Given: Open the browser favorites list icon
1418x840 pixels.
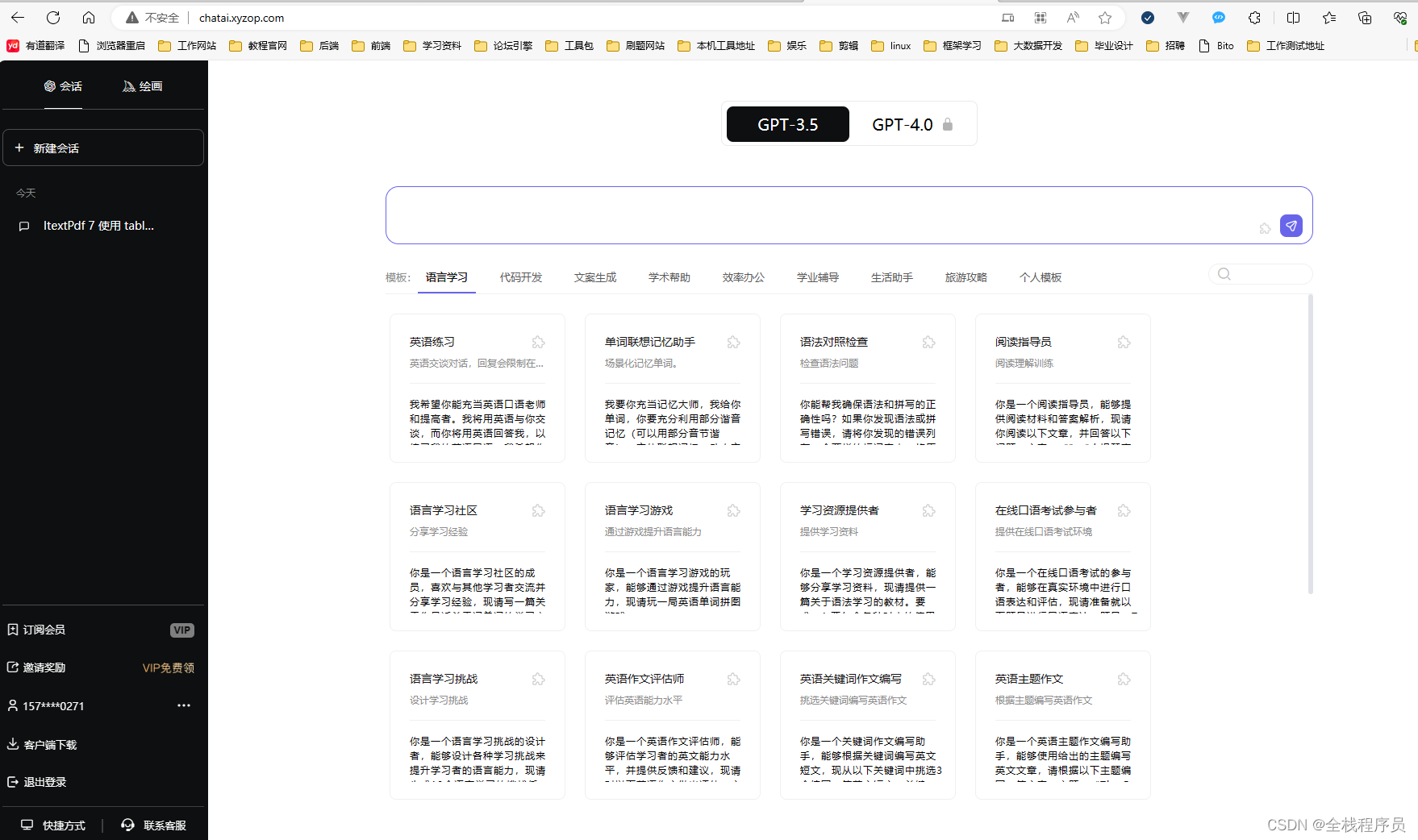Looking at the screenshot, I should click(1329, 18).
